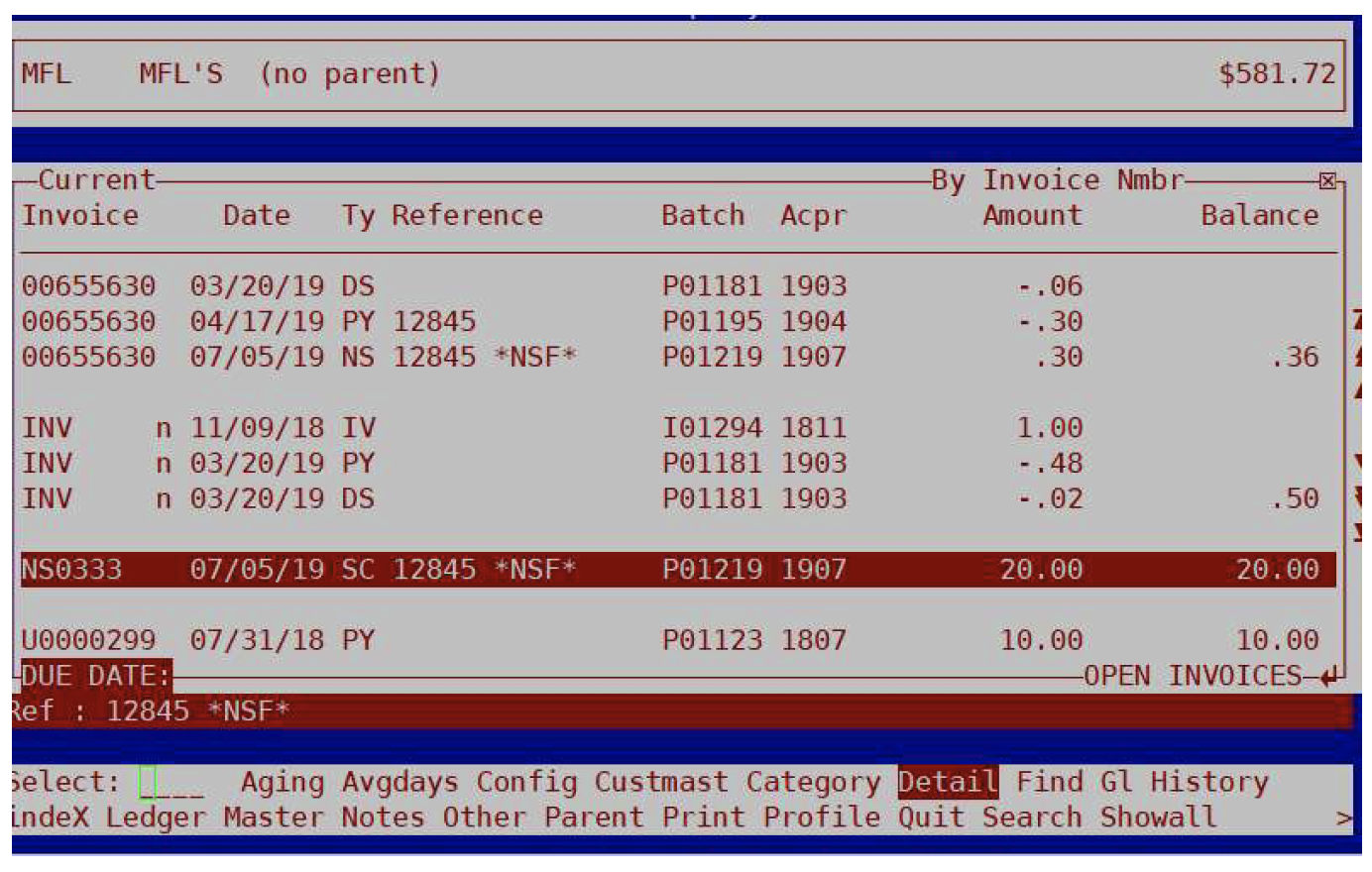The width and height of the screenshot is (1372, 872).
Task: Select the U0000299 payment row
Action: (x=678, y=640)
